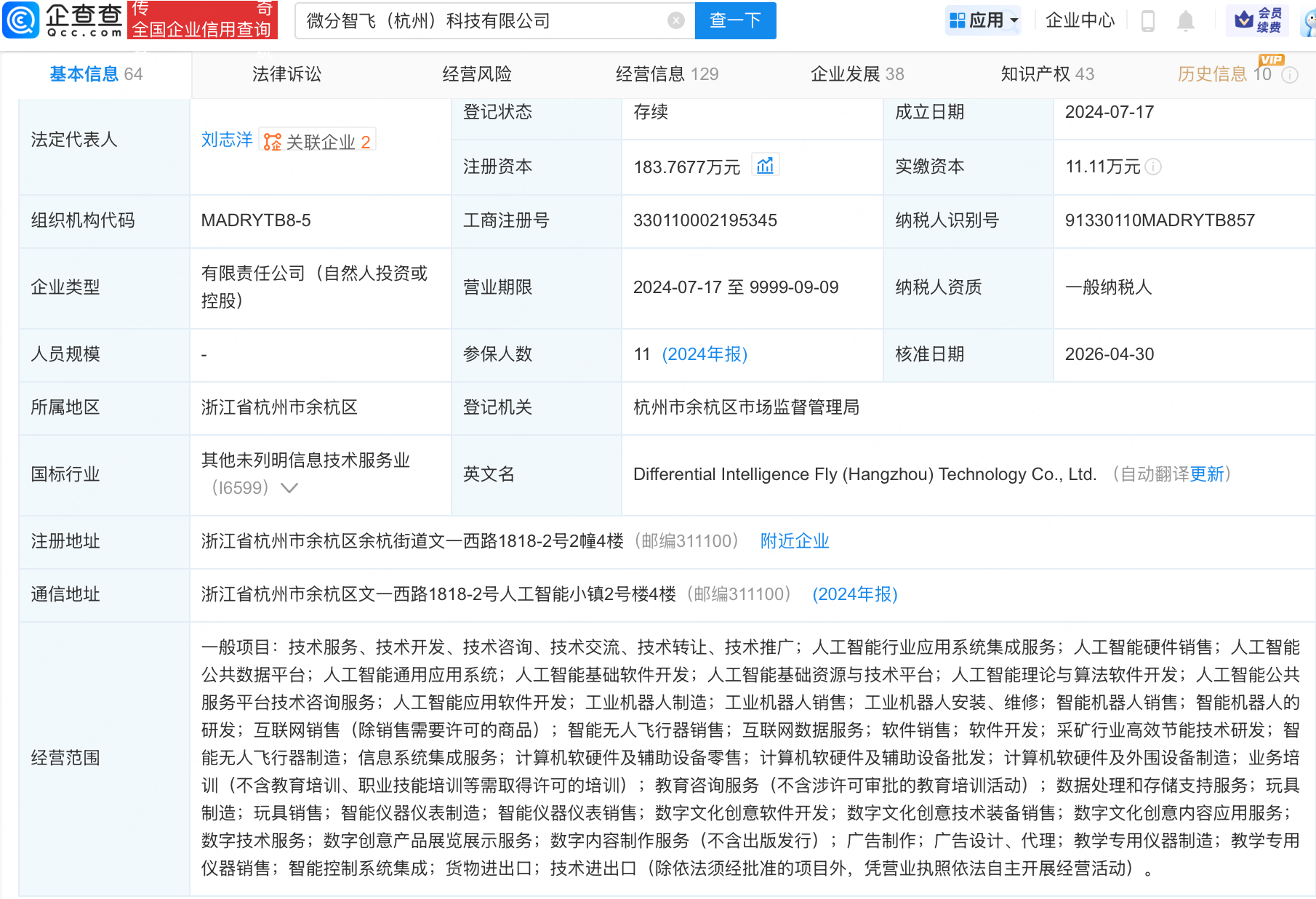
Task: Click the 查一下 search button
Action: [735, 20]
